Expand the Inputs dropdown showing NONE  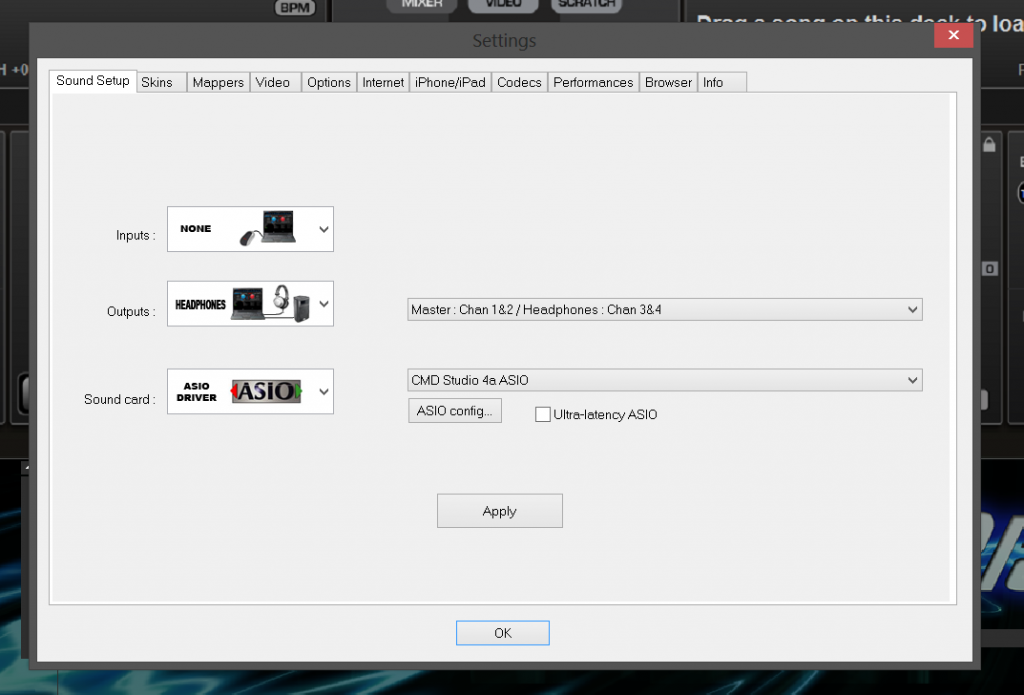point(250,229)
